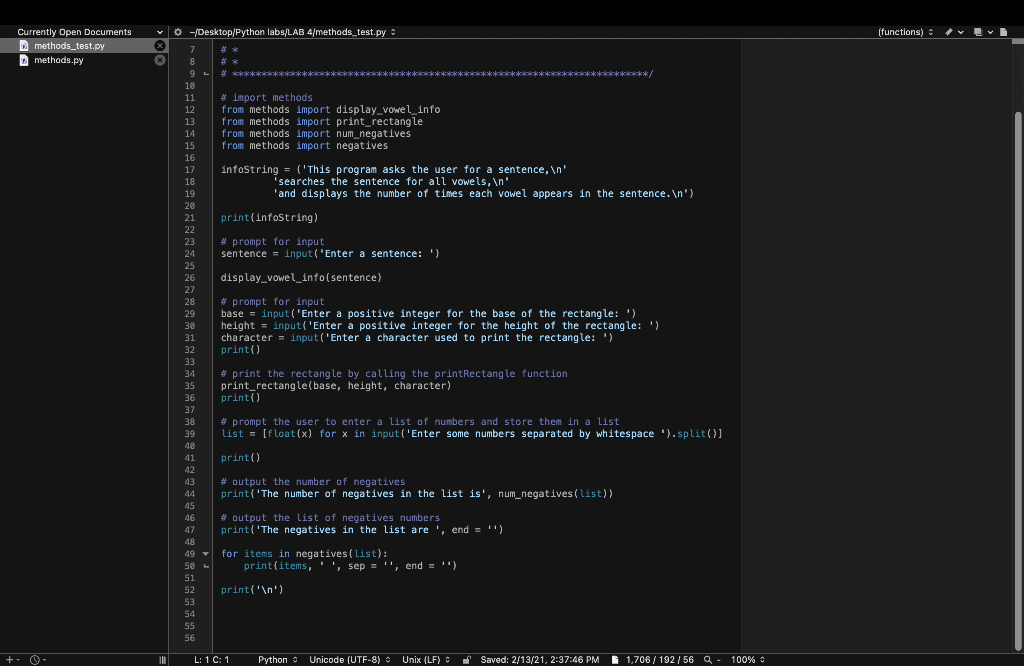Screen dimensions: 1024x666
Task: Select methods.py in the sidebar
Action: pyautogui.click(x=60, y=60)
